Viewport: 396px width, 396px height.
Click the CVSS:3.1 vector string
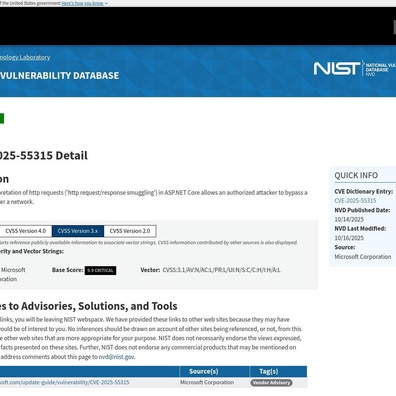(221, 270)
